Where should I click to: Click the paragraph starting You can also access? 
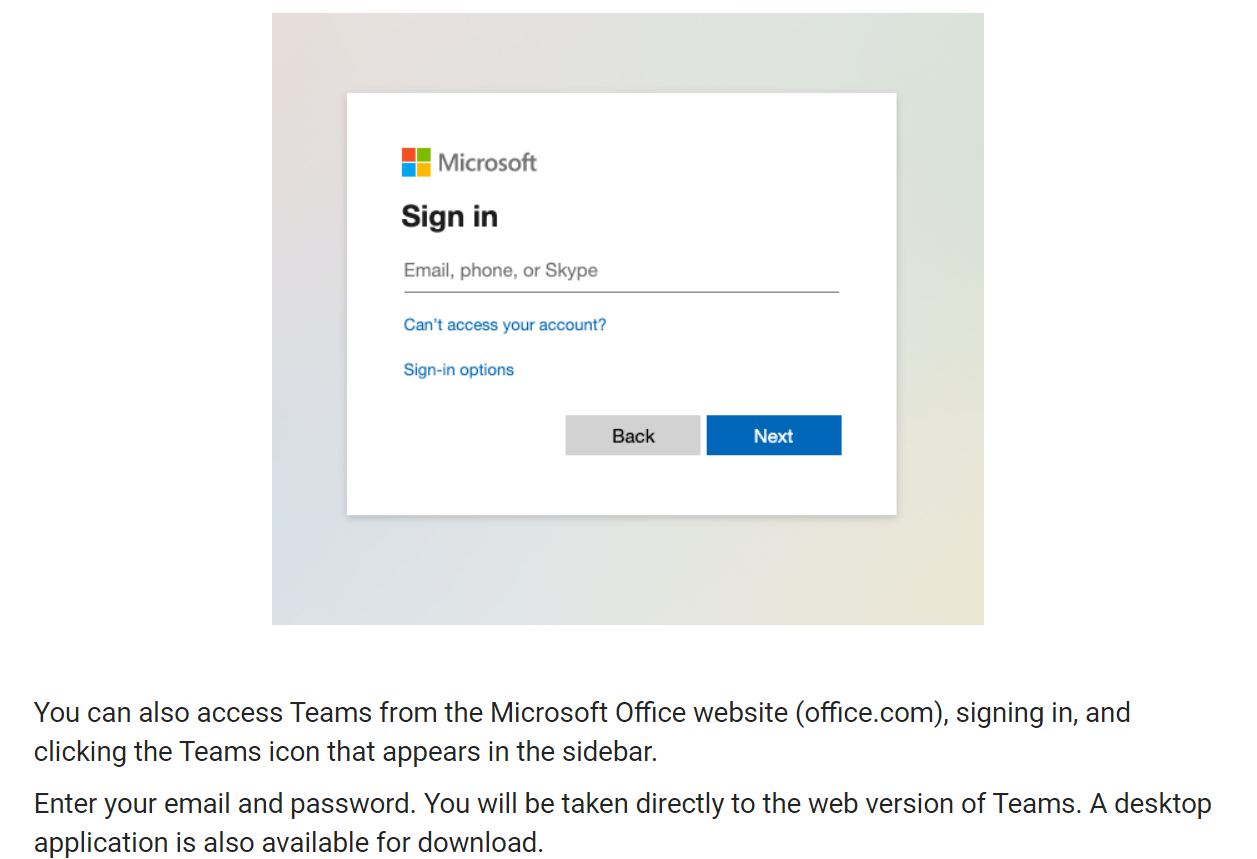pyautogui.click(x=582, y=732)
